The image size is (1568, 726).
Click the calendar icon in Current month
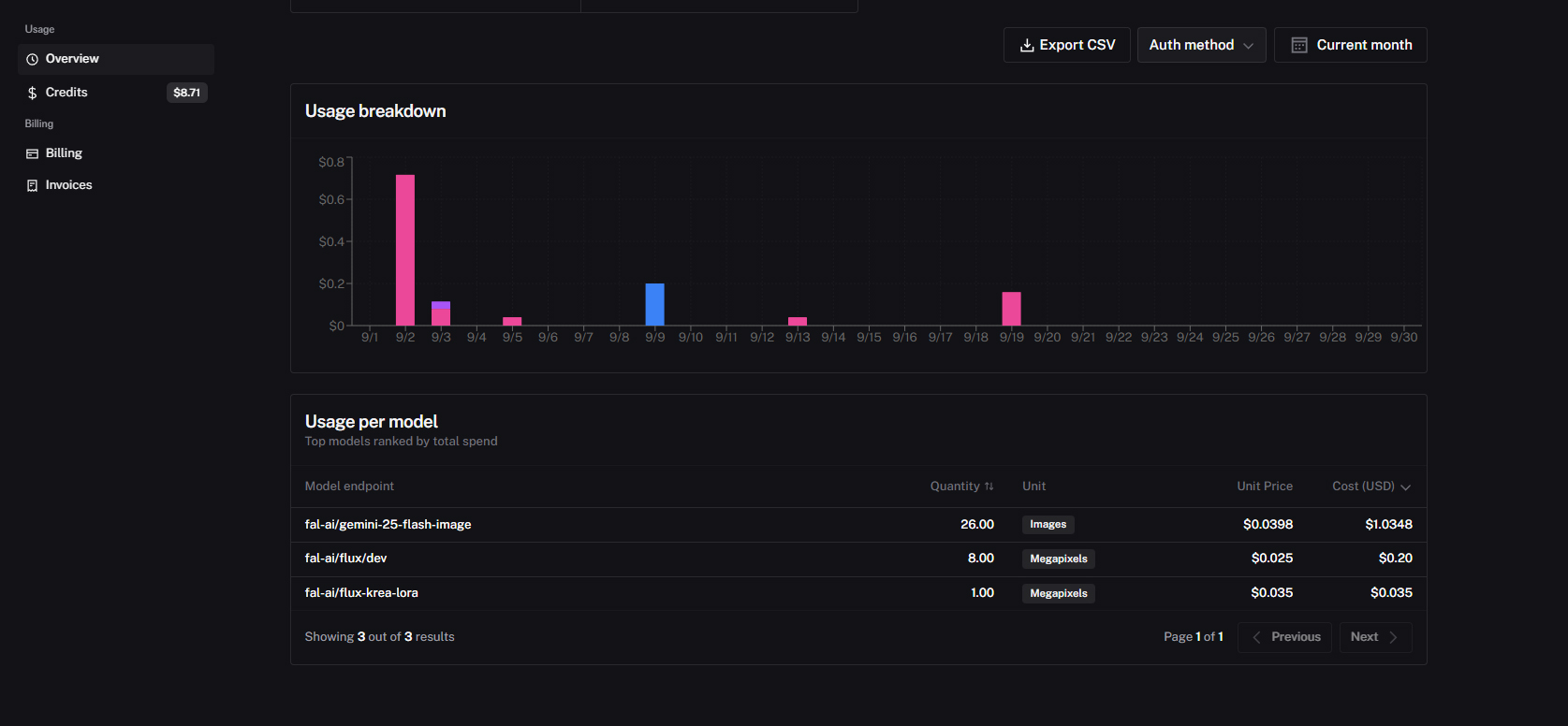click(1299, 45)
